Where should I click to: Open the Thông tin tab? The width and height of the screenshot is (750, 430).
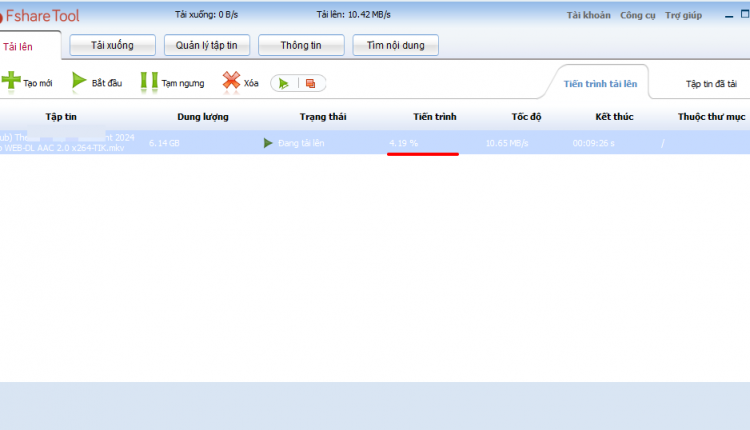click(301, 45)
